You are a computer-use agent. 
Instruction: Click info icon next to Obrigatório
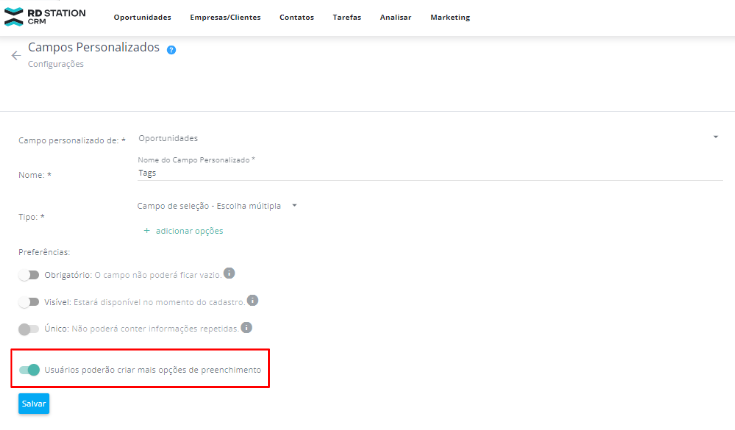tap(230, 273)
